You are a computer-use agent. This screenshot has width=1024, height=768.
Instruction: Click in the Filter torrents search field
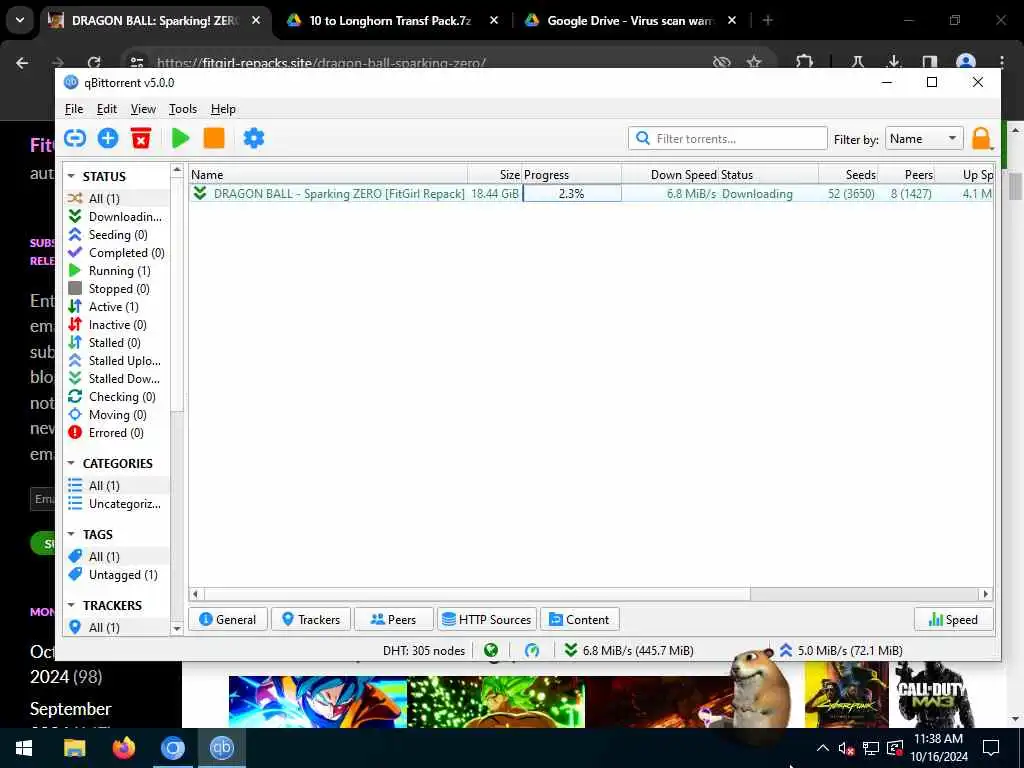[x=728, y=138]
